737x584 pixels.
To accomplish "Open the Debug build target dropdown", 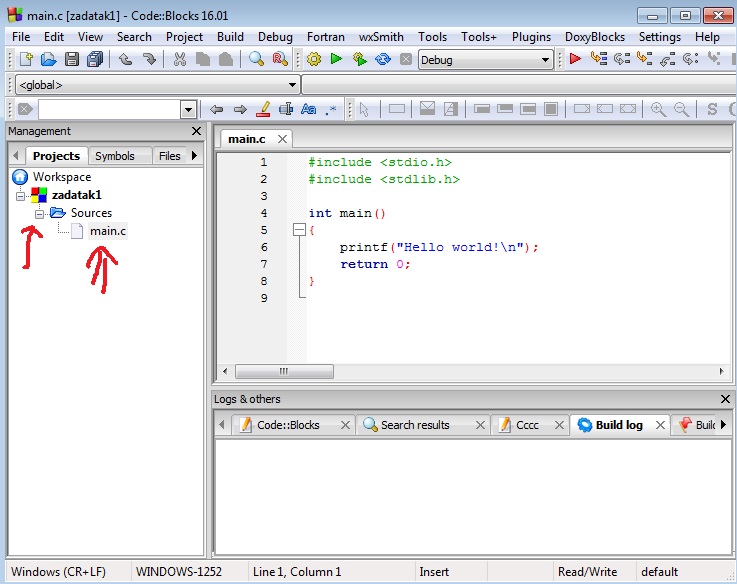I will (545, 60).
